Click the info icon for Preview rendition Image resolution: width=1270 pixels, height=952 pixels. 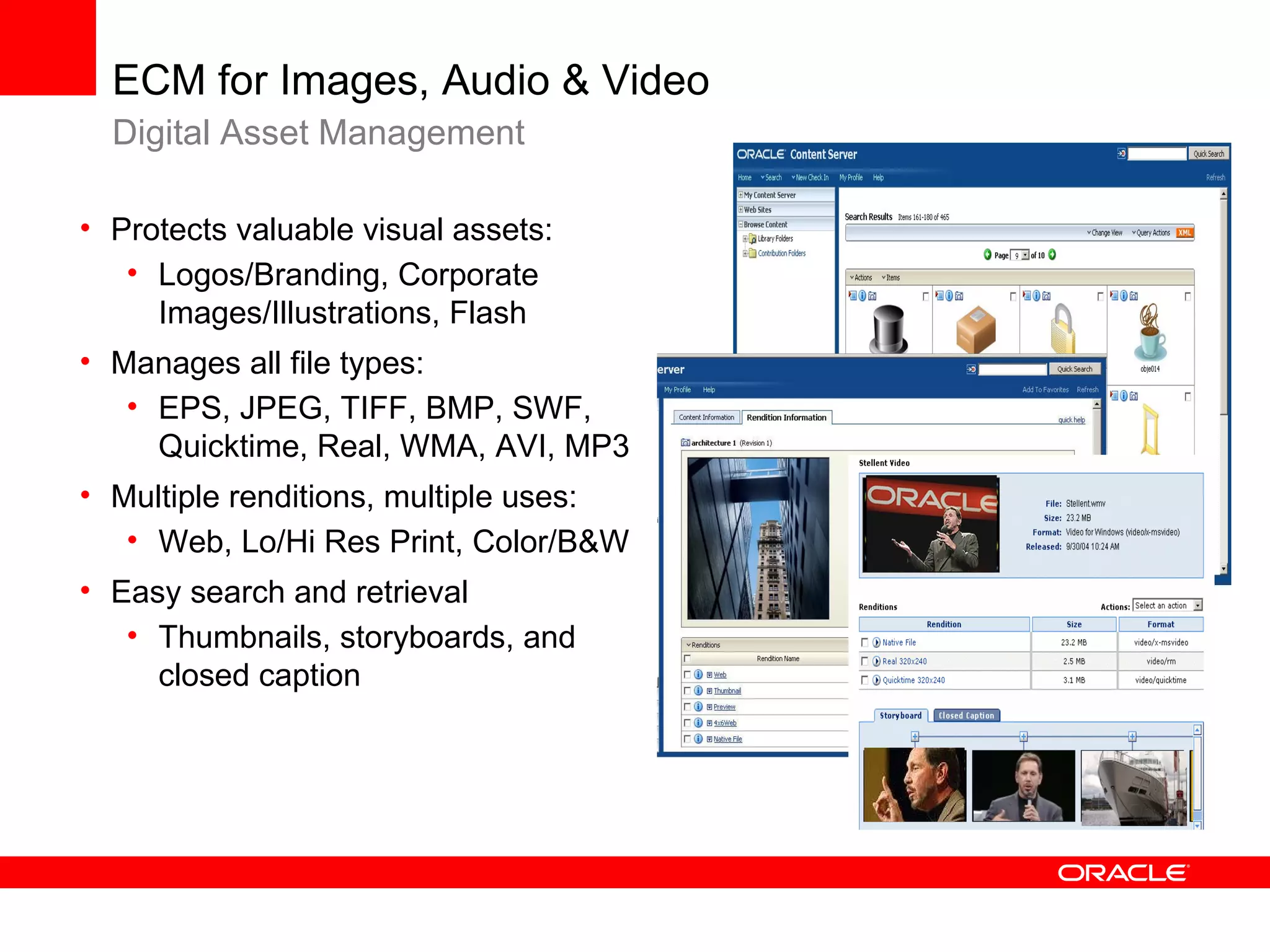pyautogui.click(x=698, y=707)
